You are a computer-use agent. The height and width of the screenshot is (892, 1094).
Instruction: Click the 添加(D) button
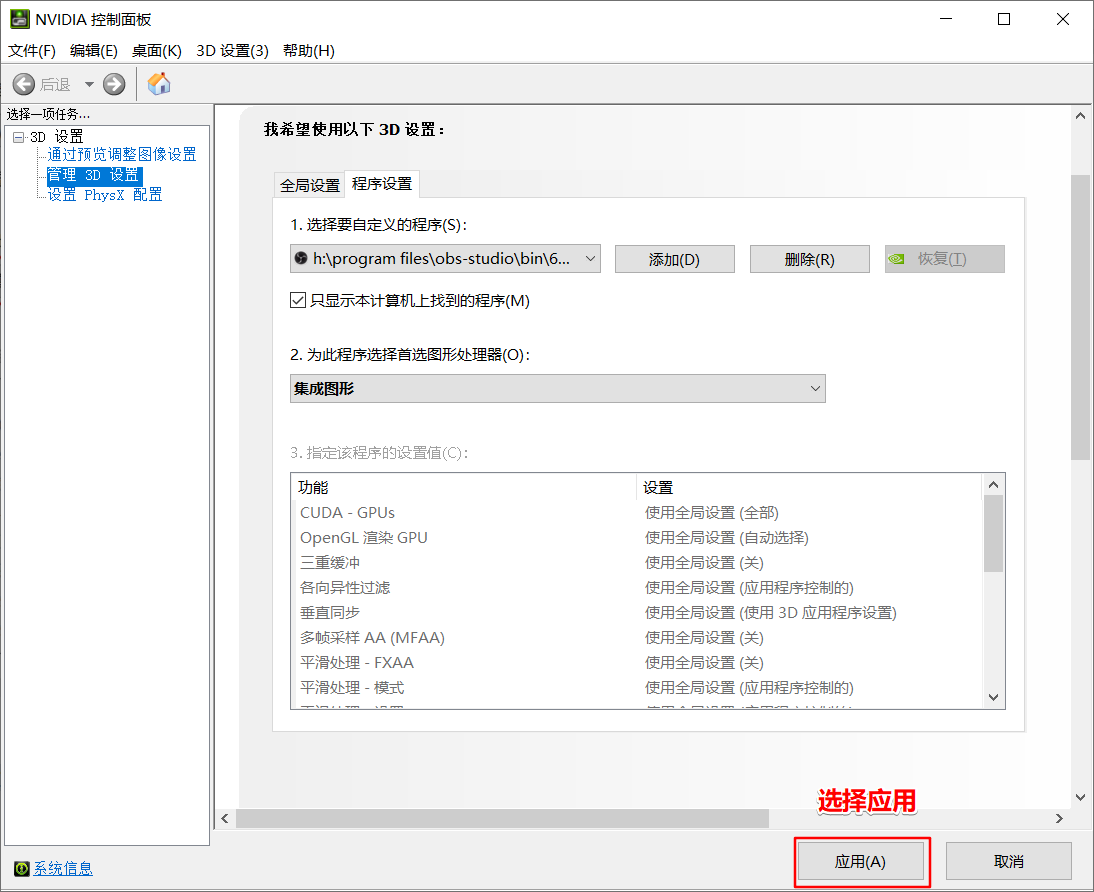674,259
